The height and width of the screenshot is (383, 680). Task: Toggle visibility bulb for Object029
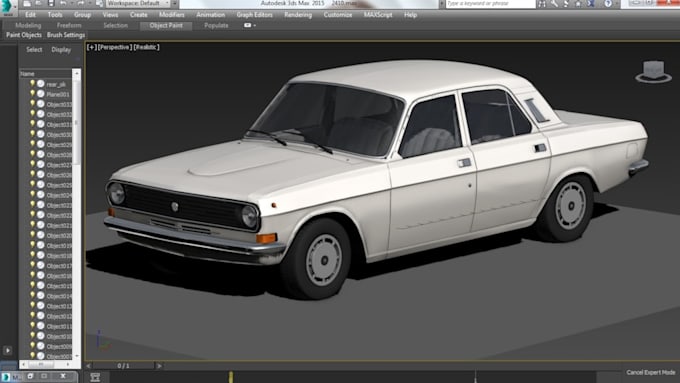pyautogui.click(x=32, y=144)
